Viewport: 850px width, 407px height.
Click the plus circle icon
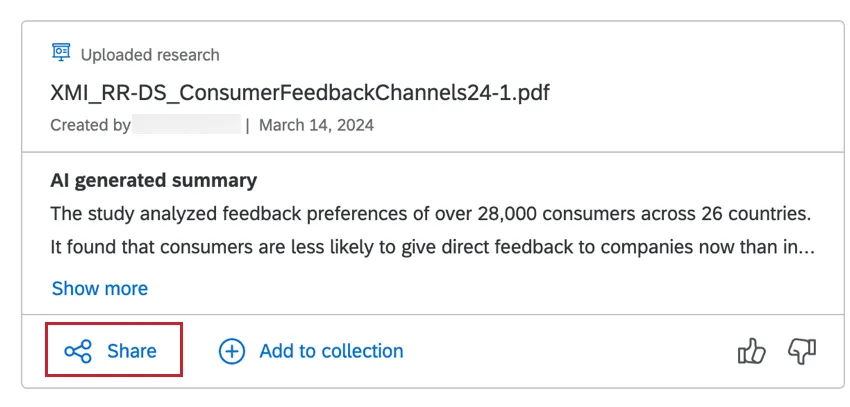click(232, 351)
